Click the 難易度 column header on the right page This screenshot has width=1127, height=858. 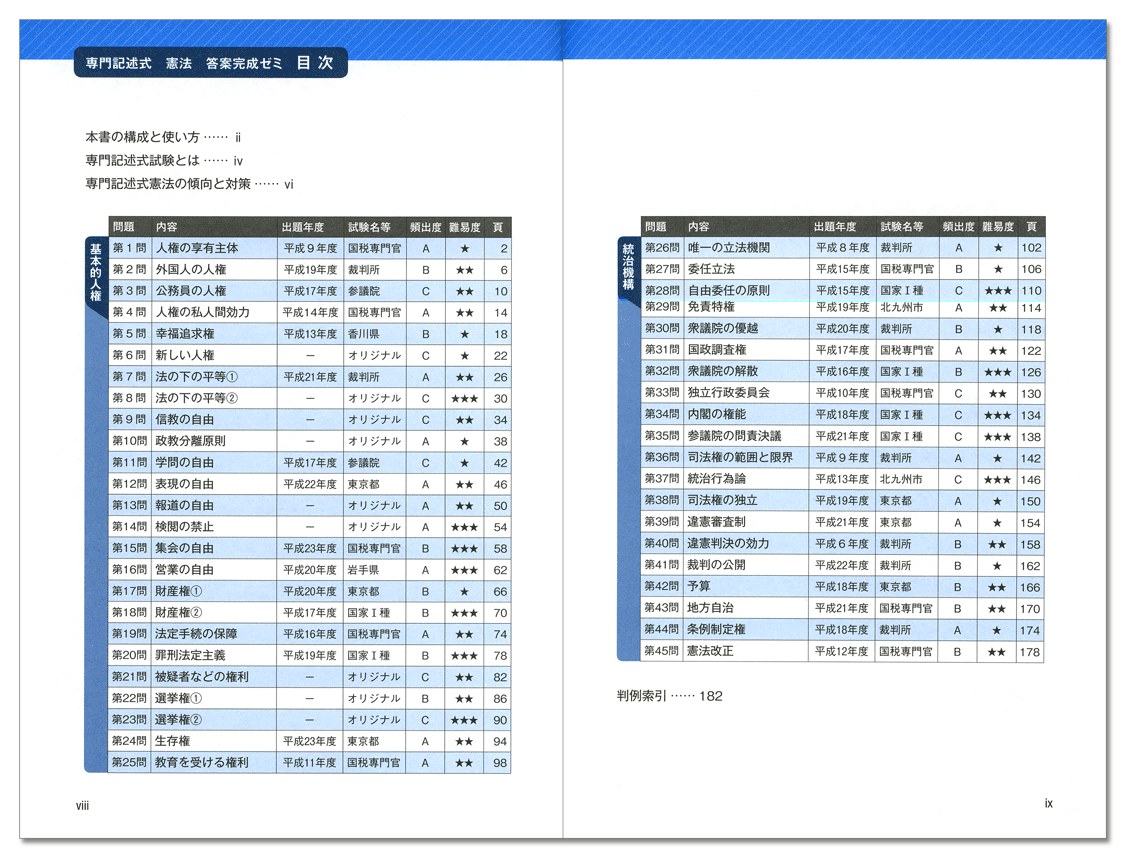997,228
